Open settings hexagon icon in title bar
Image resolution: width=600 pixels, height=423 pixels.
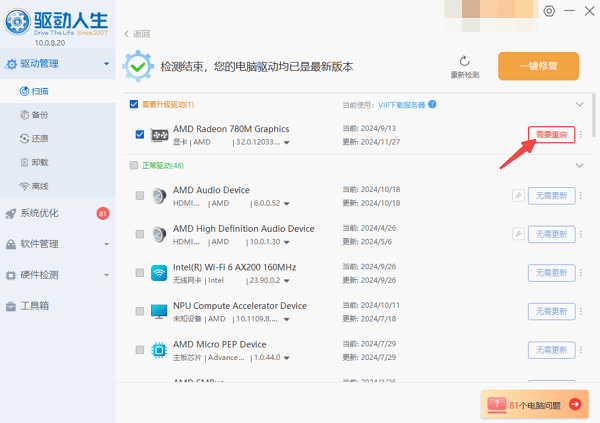click(x=549, y=11)
